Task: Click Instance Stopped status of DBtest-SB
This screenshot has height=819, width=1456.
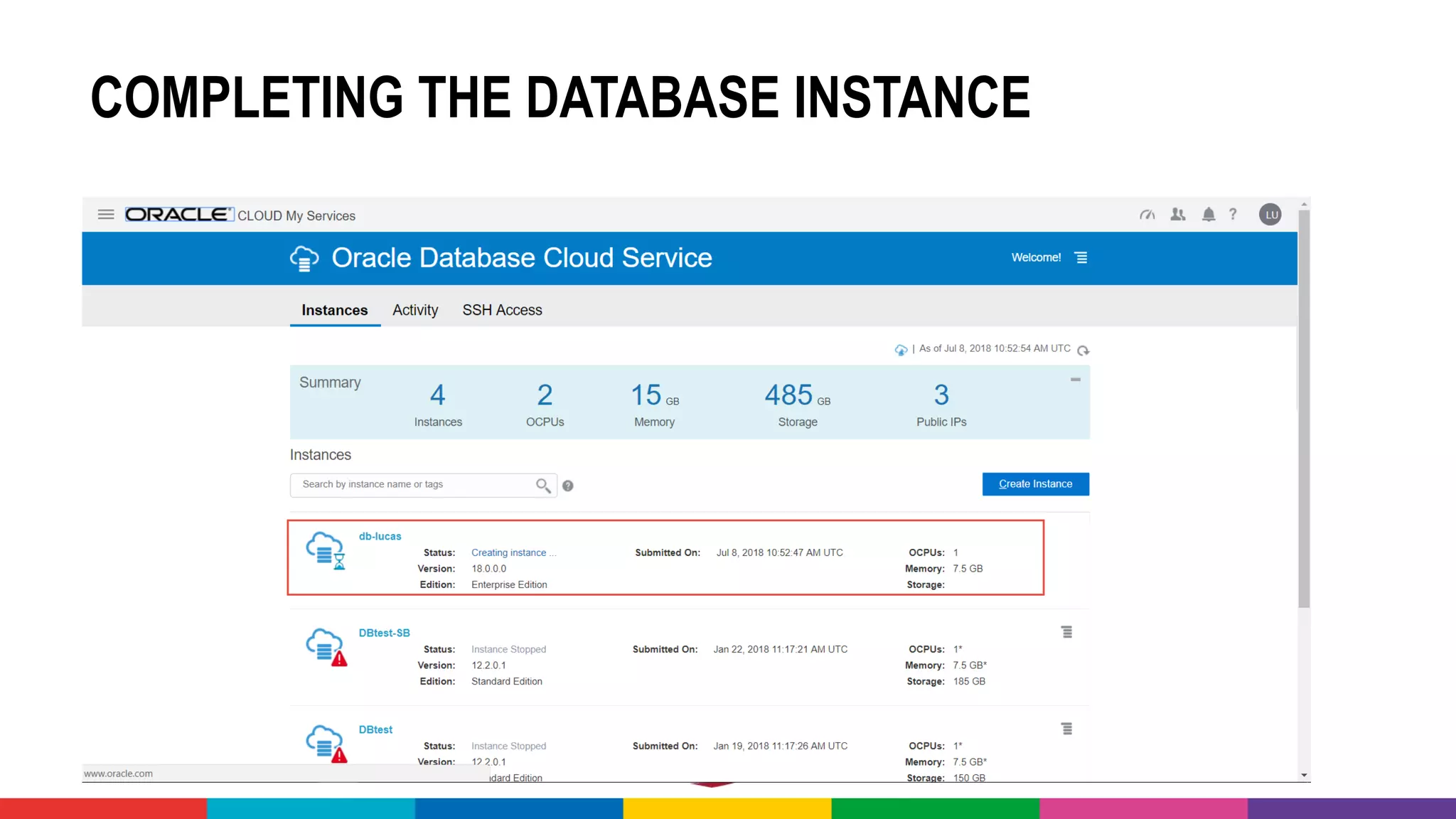Action: [508, 649]
